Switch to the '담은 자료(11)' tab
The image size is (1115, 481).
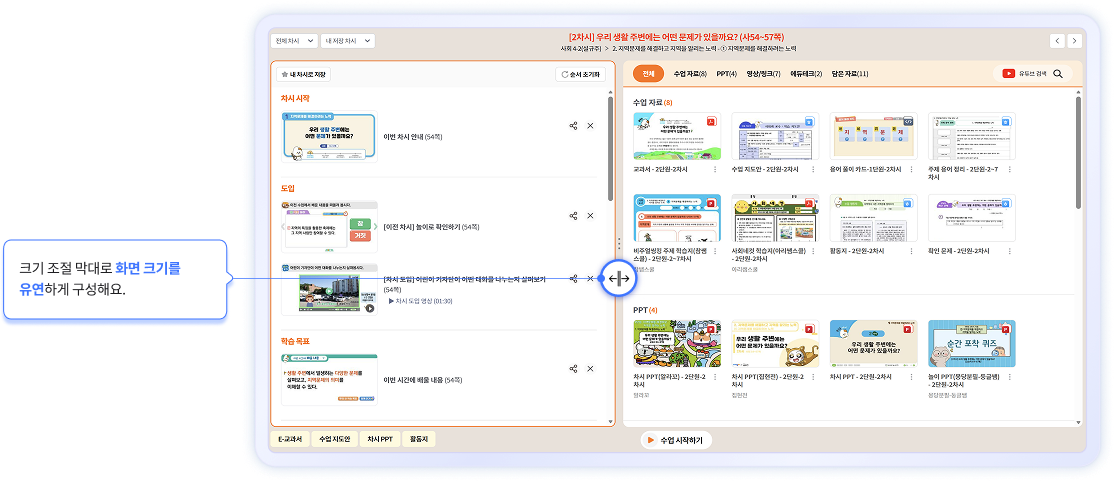[850, 73]
